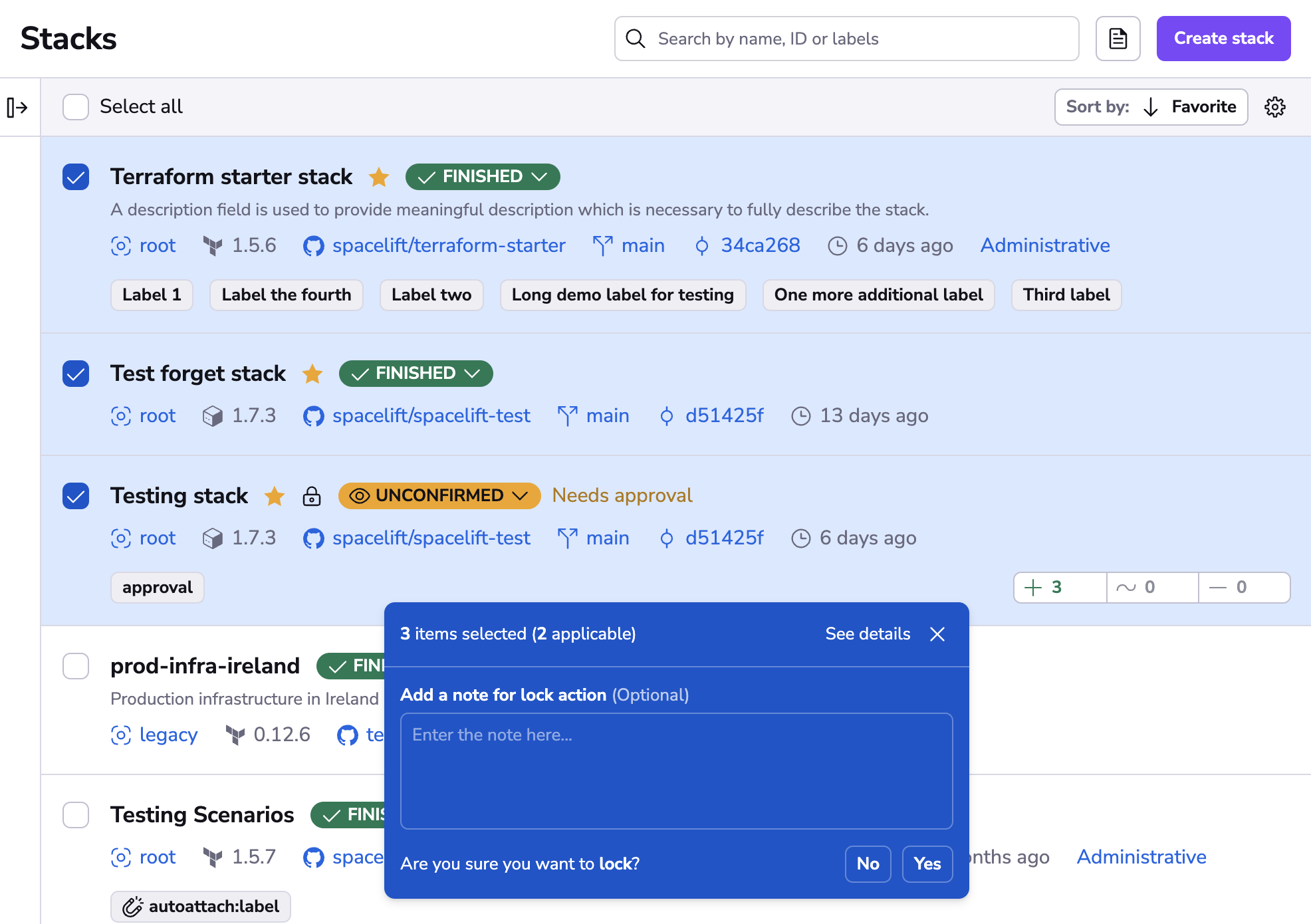The width and height of the screenshot is (1311, 924).
Task: Open See details link in selection bar
Action: [x=868, y=634]
